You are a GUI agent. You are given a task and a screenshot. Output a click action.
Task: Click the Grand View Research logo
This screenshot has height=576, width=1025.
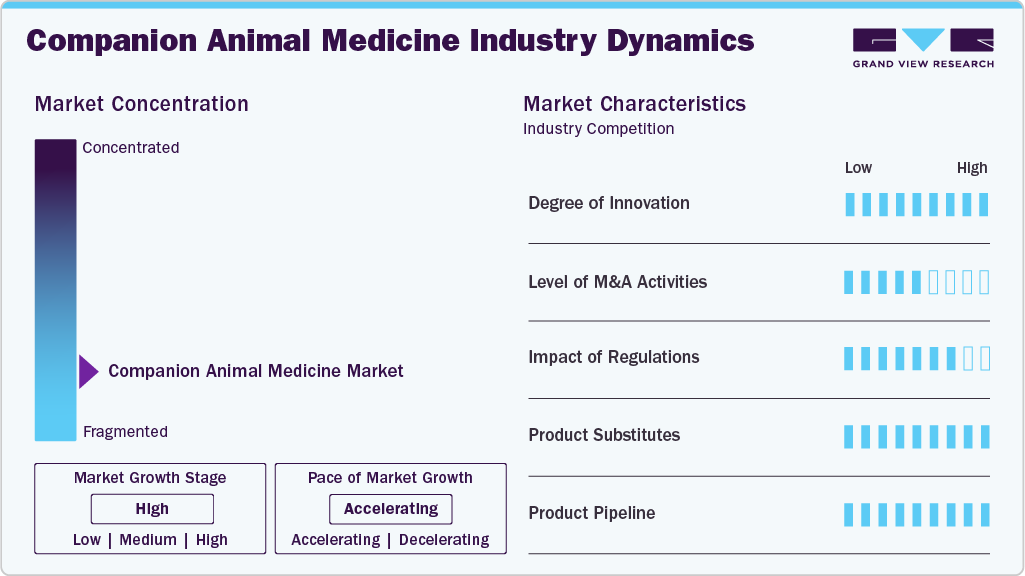point(923,47)
